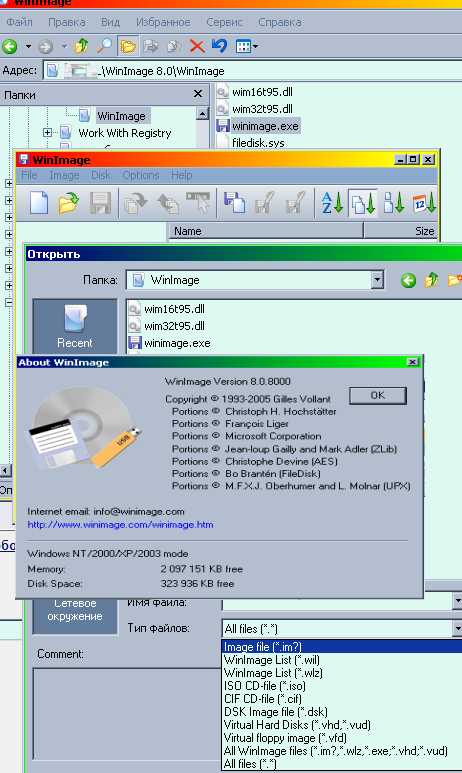Click Size column header in WinImage
This screenshot has height=773, width=462.
[400, 231]
